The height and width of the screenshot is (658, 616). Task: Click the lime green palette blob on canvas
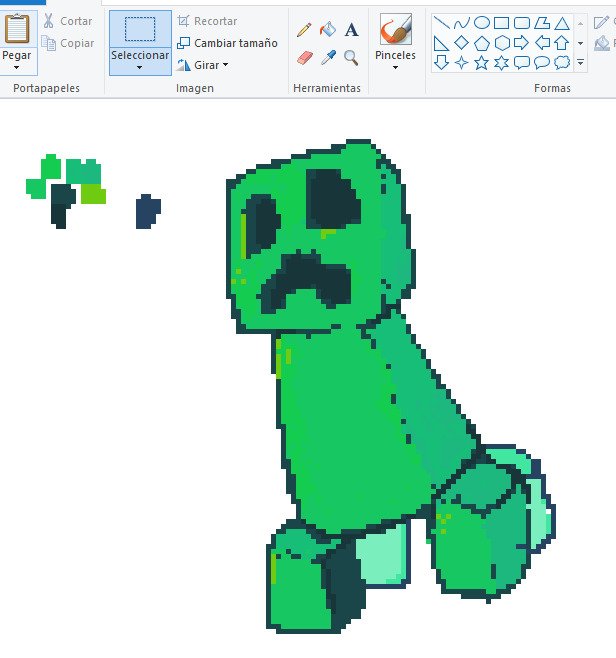(x=93, y=193)
